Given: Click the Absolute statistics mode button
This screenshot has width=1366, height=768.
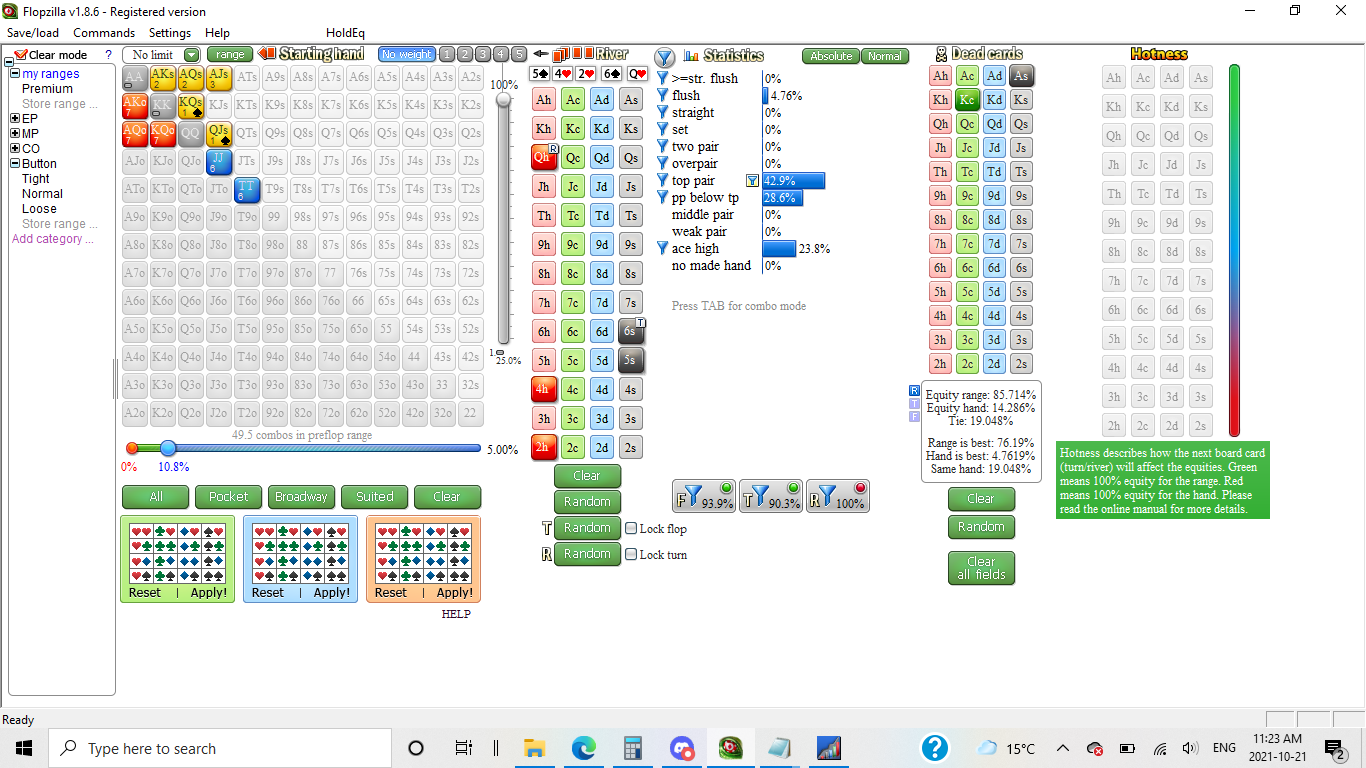Looking at the screenshot, I should point(831,56).
